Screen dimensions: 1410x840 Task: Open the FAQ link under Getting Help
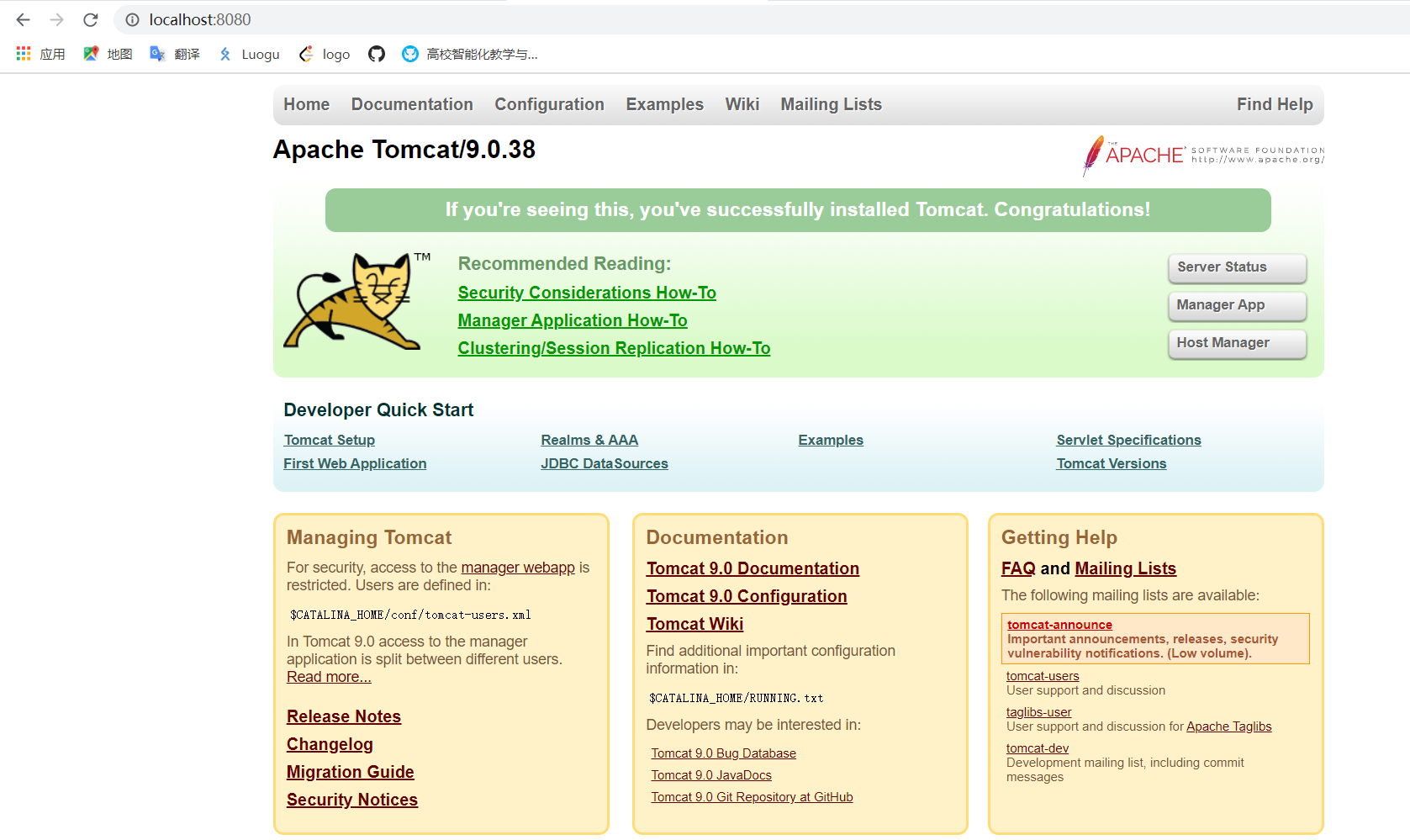click(x=1018, y=568)
